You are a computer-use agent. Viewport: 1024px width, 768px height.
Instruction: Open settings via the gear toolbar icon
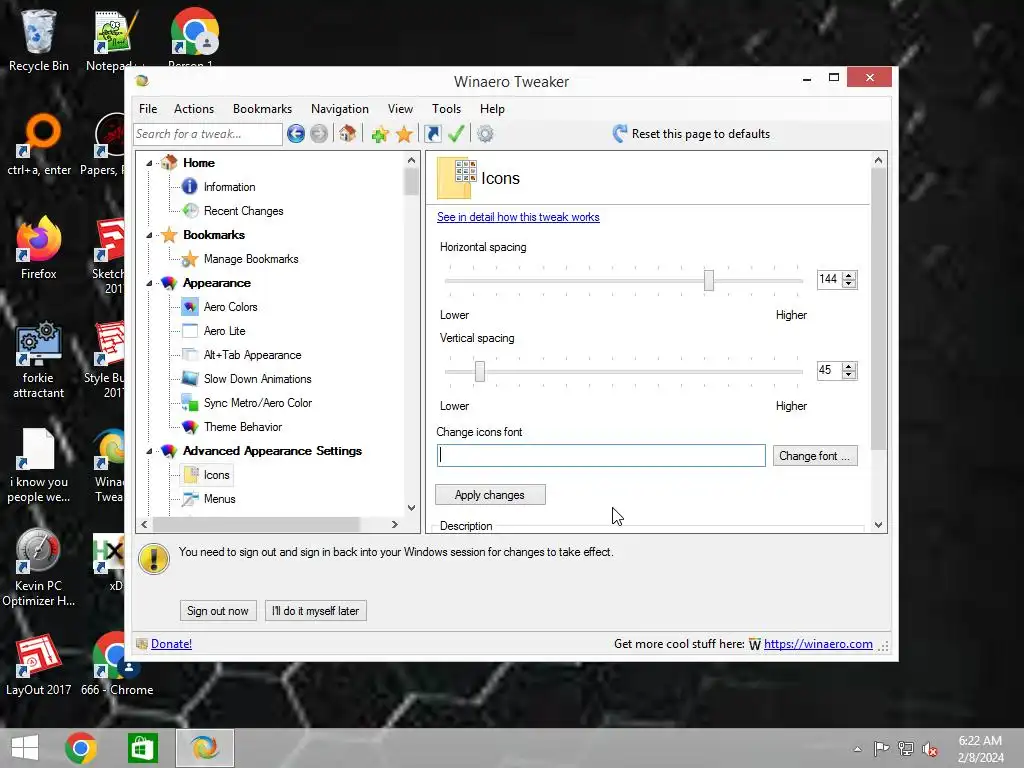pos(485,134)
